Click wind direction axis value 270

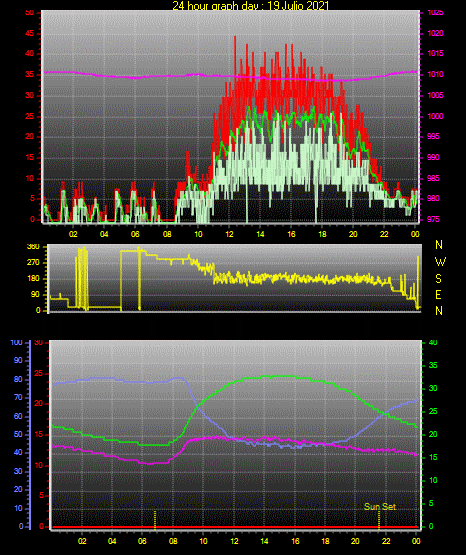33,263
